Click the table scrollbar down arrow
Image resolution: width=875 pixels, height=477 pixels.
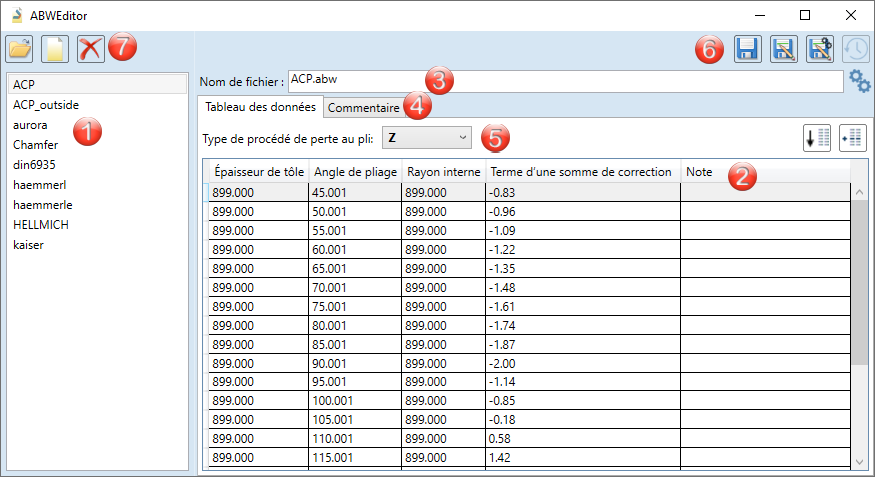point(859,461)
